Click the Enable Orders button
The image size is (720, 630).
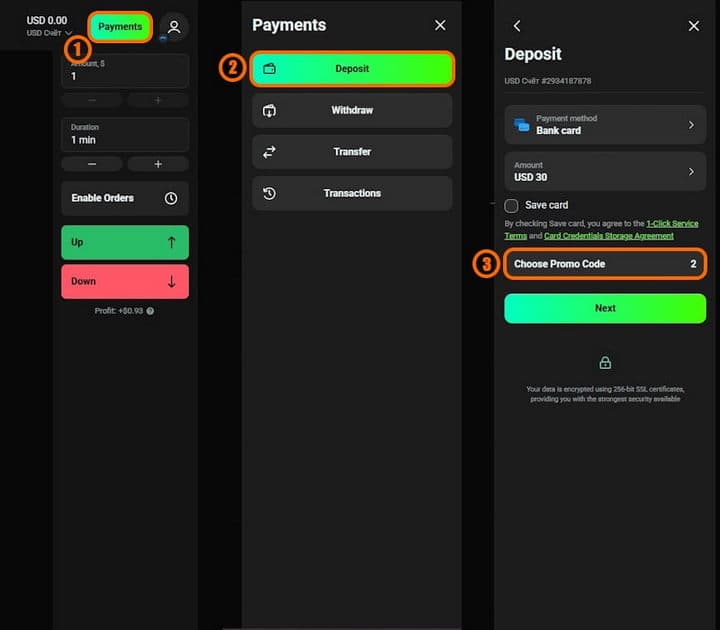125,198
